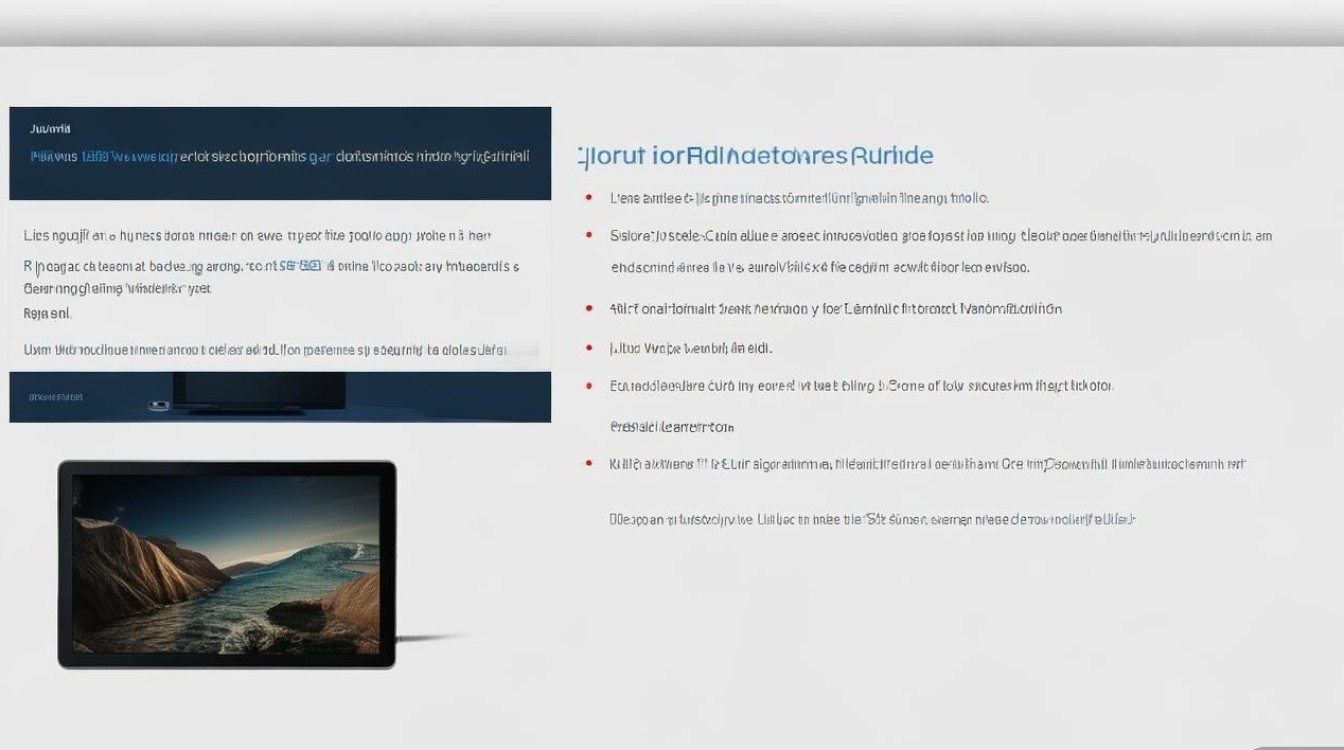1344x750 pixels.
Task: Click the blue "gar" word in banner headline
Action: click(320, 156)
